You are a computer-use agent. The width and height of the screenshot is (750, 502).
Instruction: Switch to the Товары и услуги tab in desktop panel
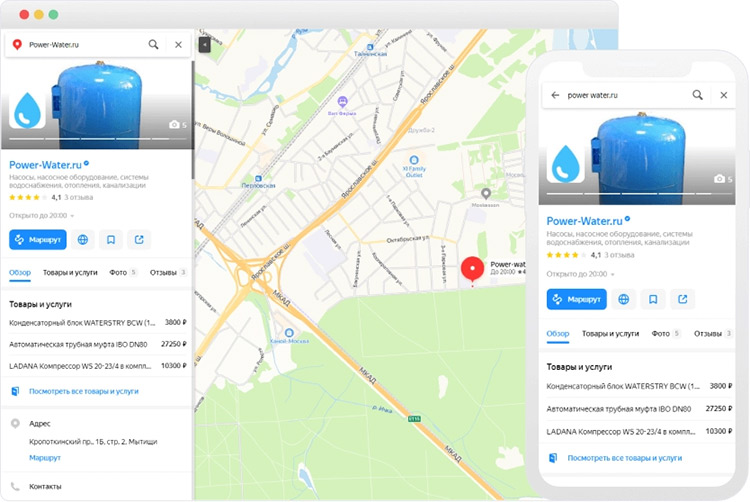[x=70, y=273]
